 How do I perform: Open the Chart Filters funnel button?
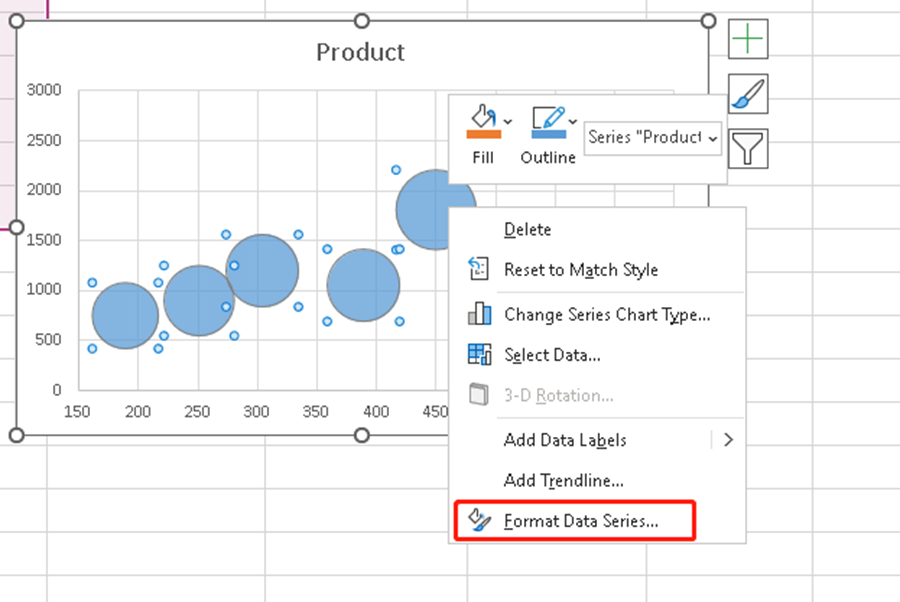[748, 149]
